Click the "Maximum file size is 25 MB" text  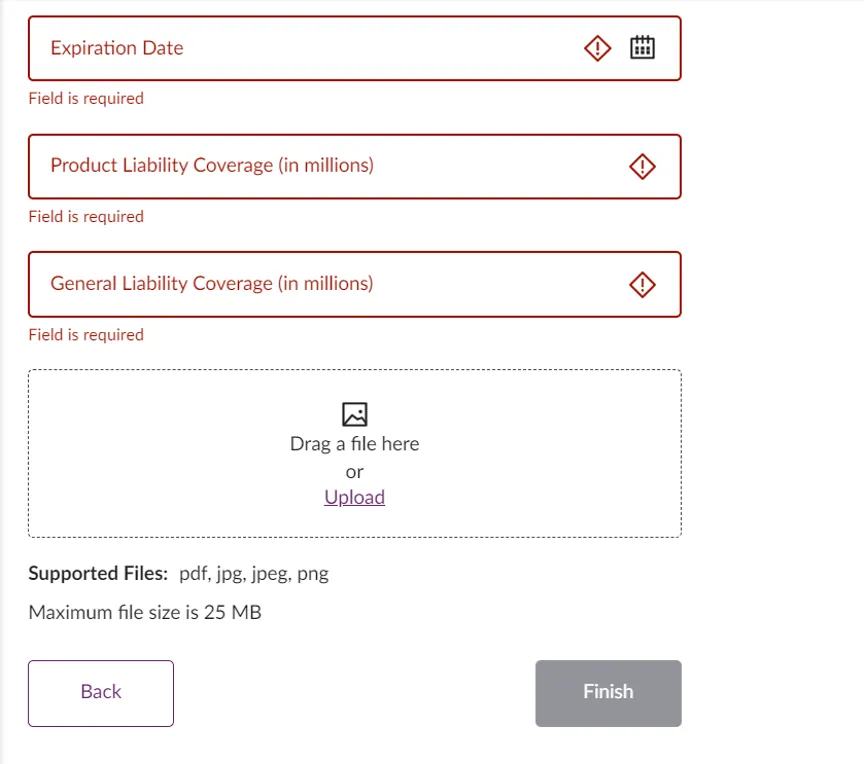pos(145,612)
